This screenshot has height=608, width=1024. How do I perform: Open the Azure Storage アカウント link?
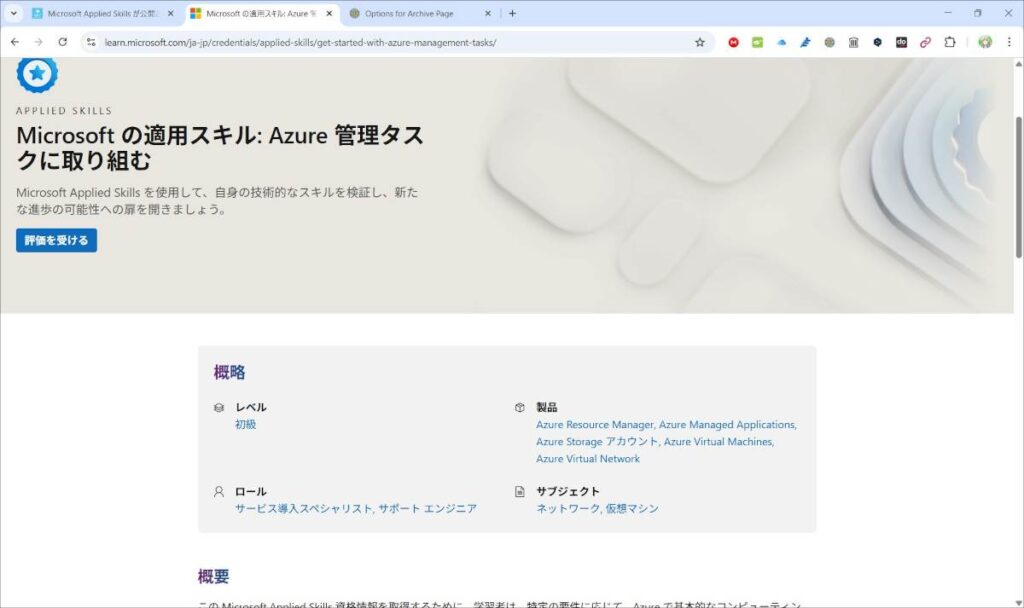coord(597,441)
